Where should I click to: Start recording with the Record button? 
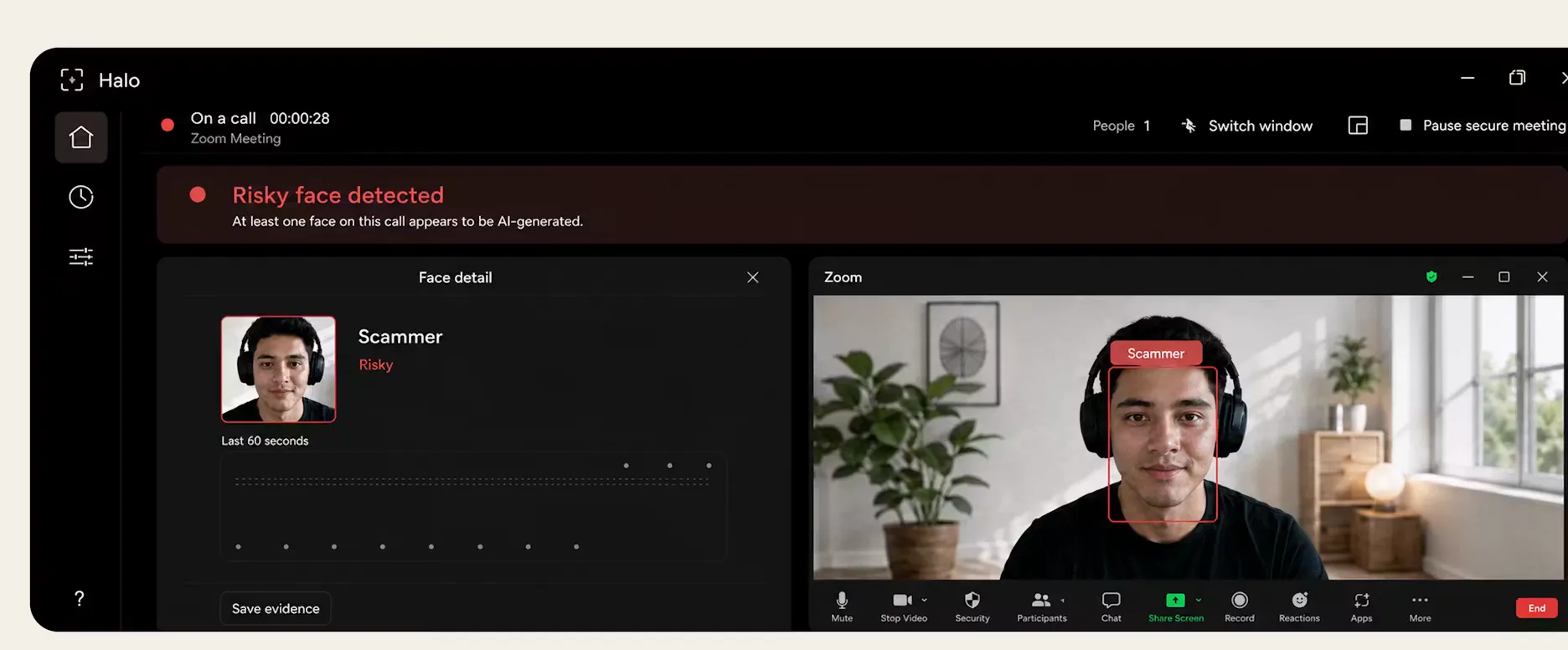[x=1240, y=607]
